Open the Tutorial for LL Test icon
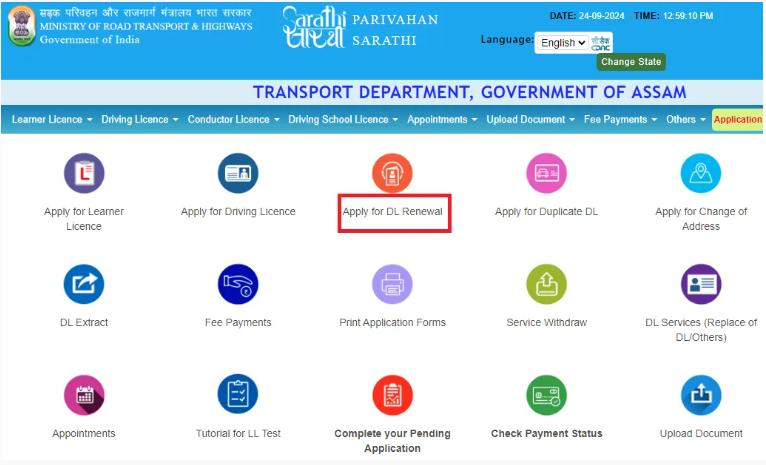 [238, 396]
